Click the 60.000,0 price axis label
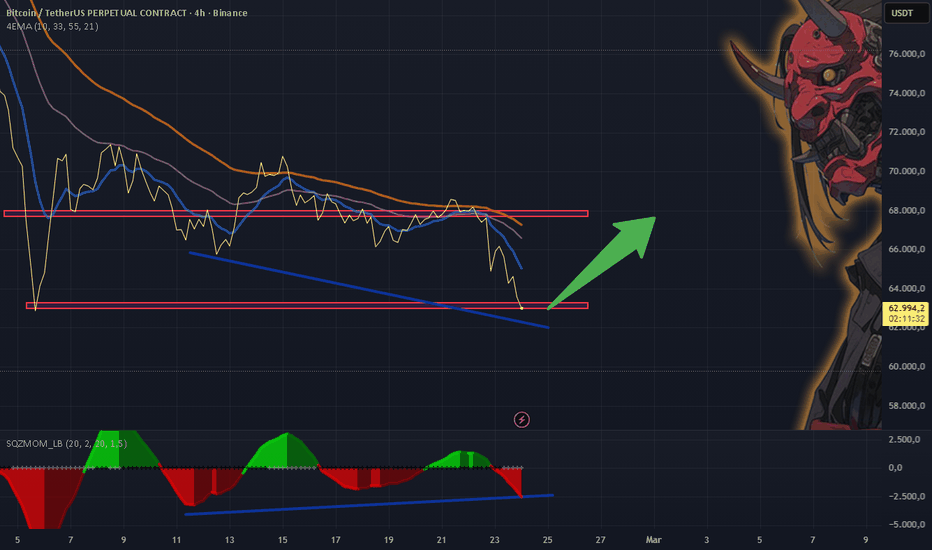The image size is (932, 550). (x=906, y=366)
